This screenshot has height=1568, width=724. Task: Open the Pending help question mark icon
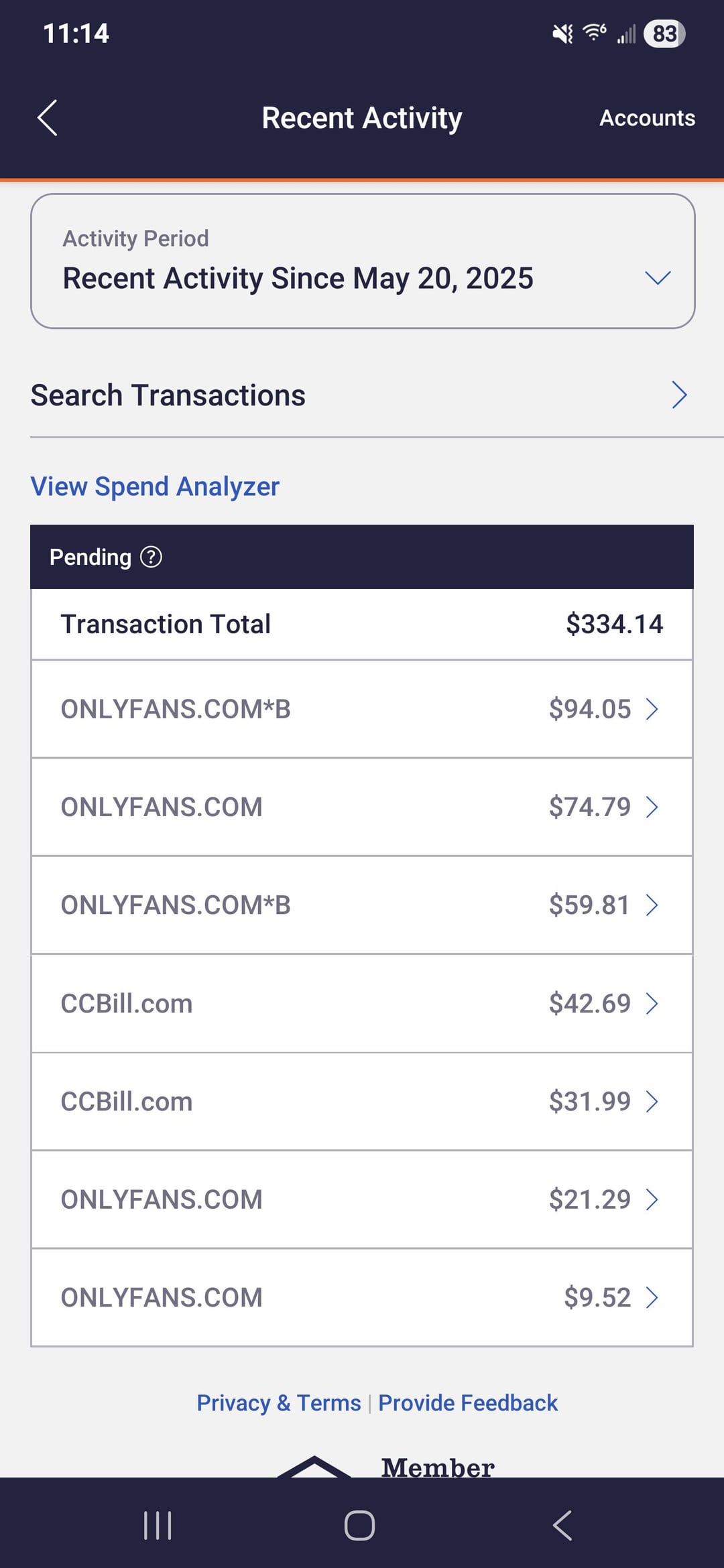point(151,557)
